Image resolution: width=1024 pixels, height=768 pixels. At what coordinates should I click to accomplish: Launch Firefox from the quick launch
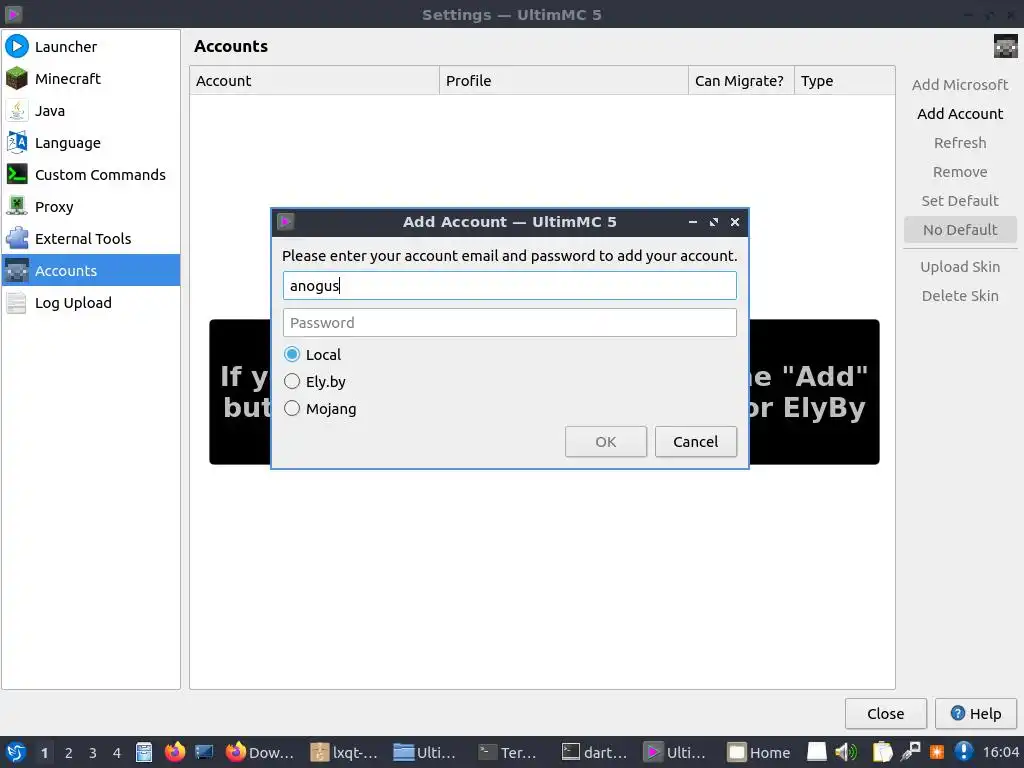pyautogui.click(x=174, y=752)
